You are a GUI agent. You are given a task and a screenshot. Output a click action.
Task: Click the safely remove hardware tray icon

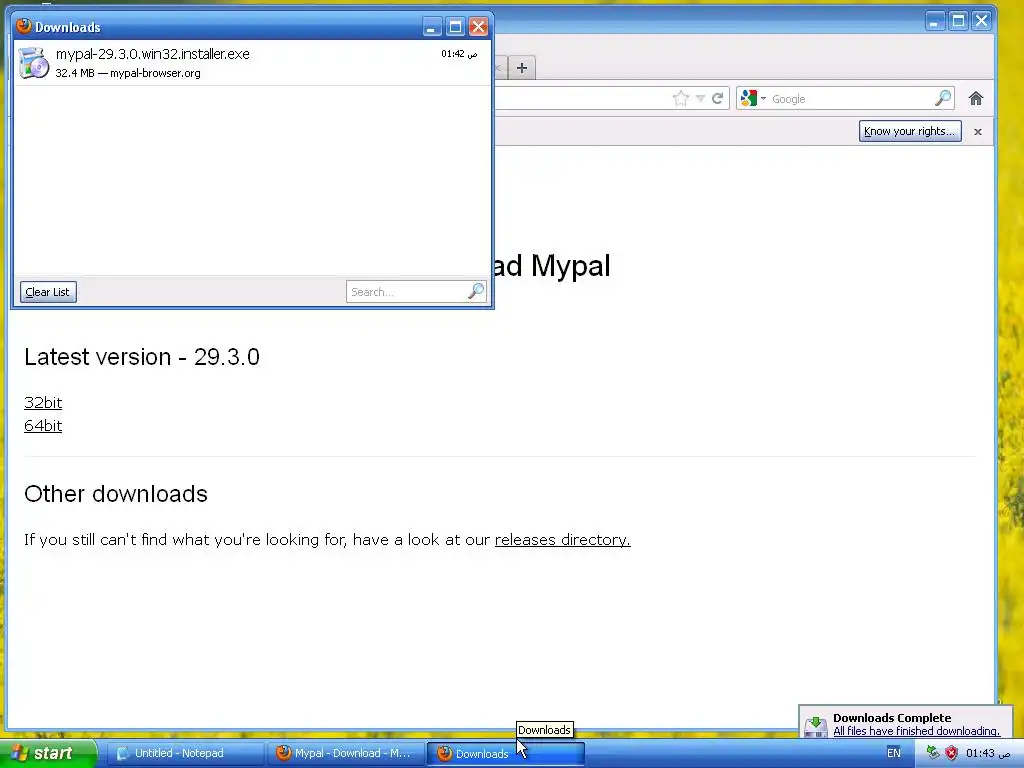933,753
